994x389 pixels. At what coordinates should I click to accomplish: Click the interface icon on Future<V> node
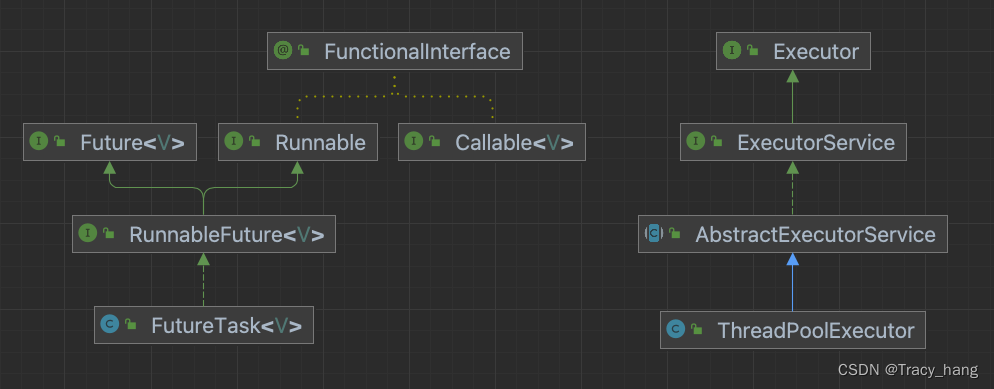click(39, 141)
